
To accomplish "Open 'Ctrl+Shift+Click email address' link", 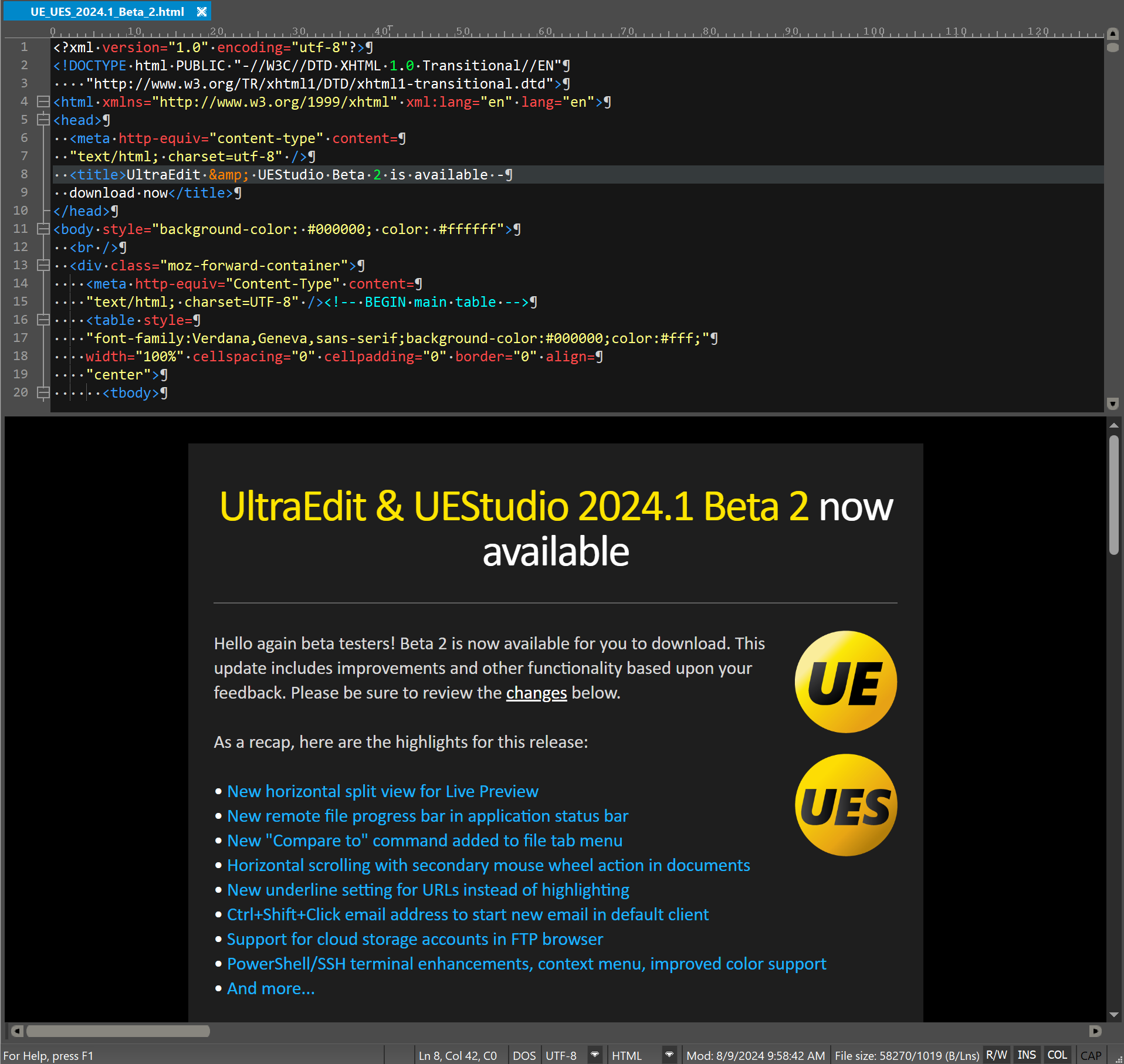I will (x=468, y=914).
